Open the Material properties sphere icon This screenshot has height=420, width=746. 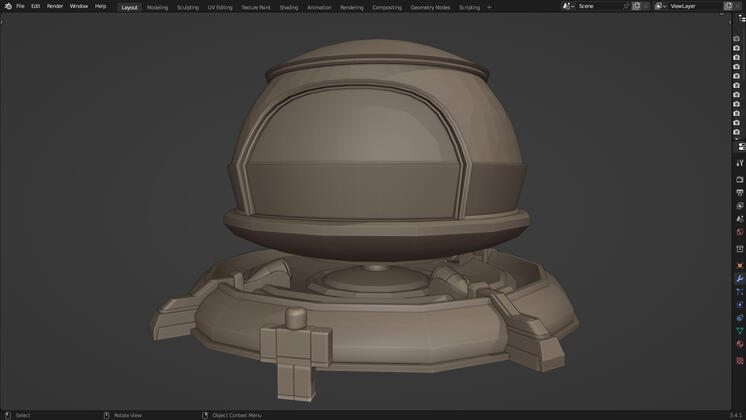point(739,344)
